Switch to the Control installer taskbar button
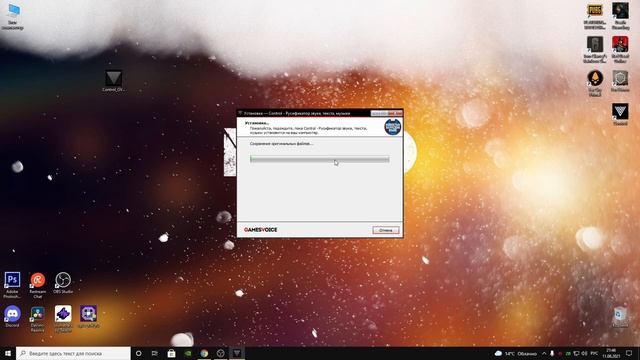The height and width of the screenshot is (360, 640). point(237,353)
